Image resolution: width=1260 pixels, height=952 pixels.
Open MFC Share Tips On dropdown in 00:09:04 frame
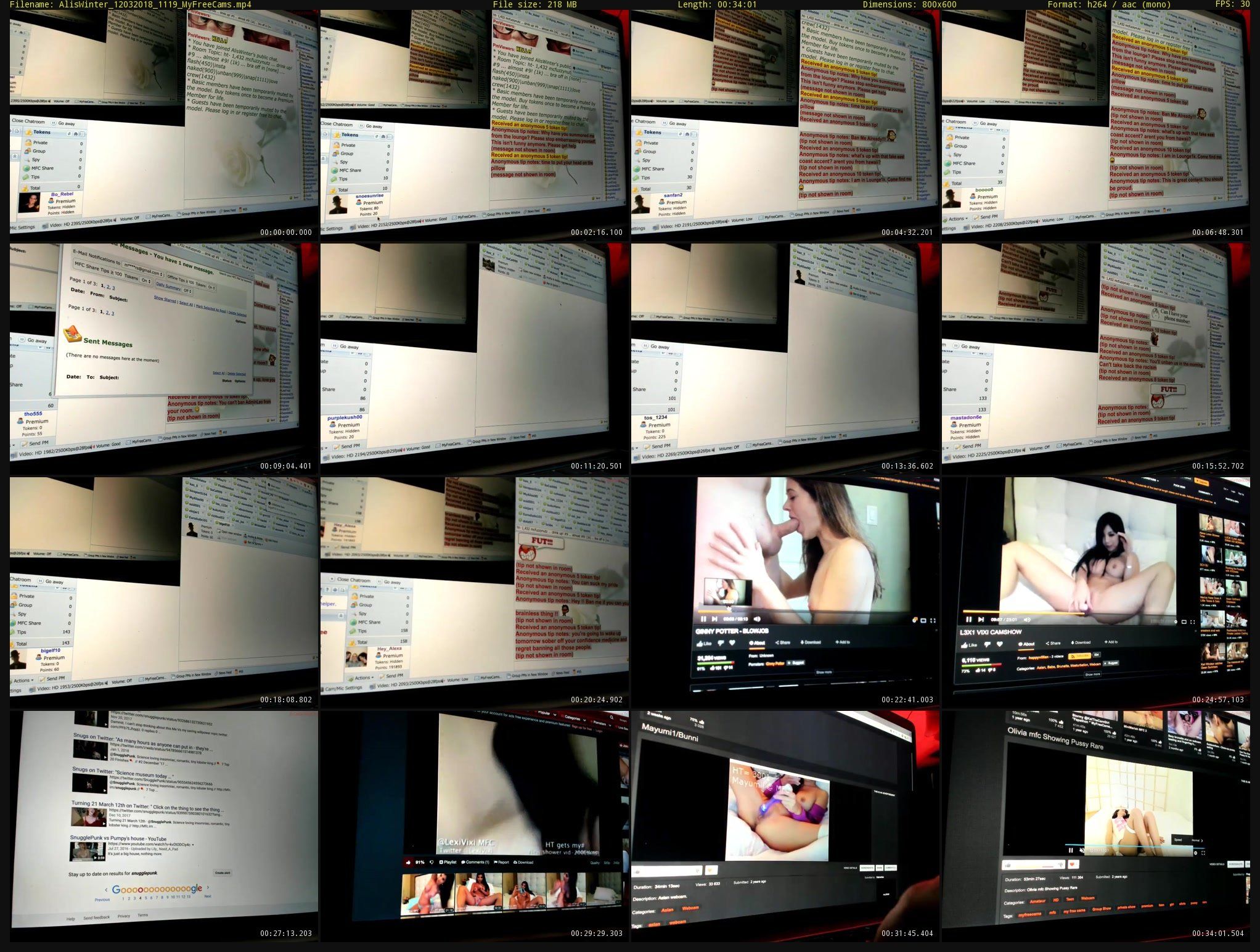coord(145,281)
